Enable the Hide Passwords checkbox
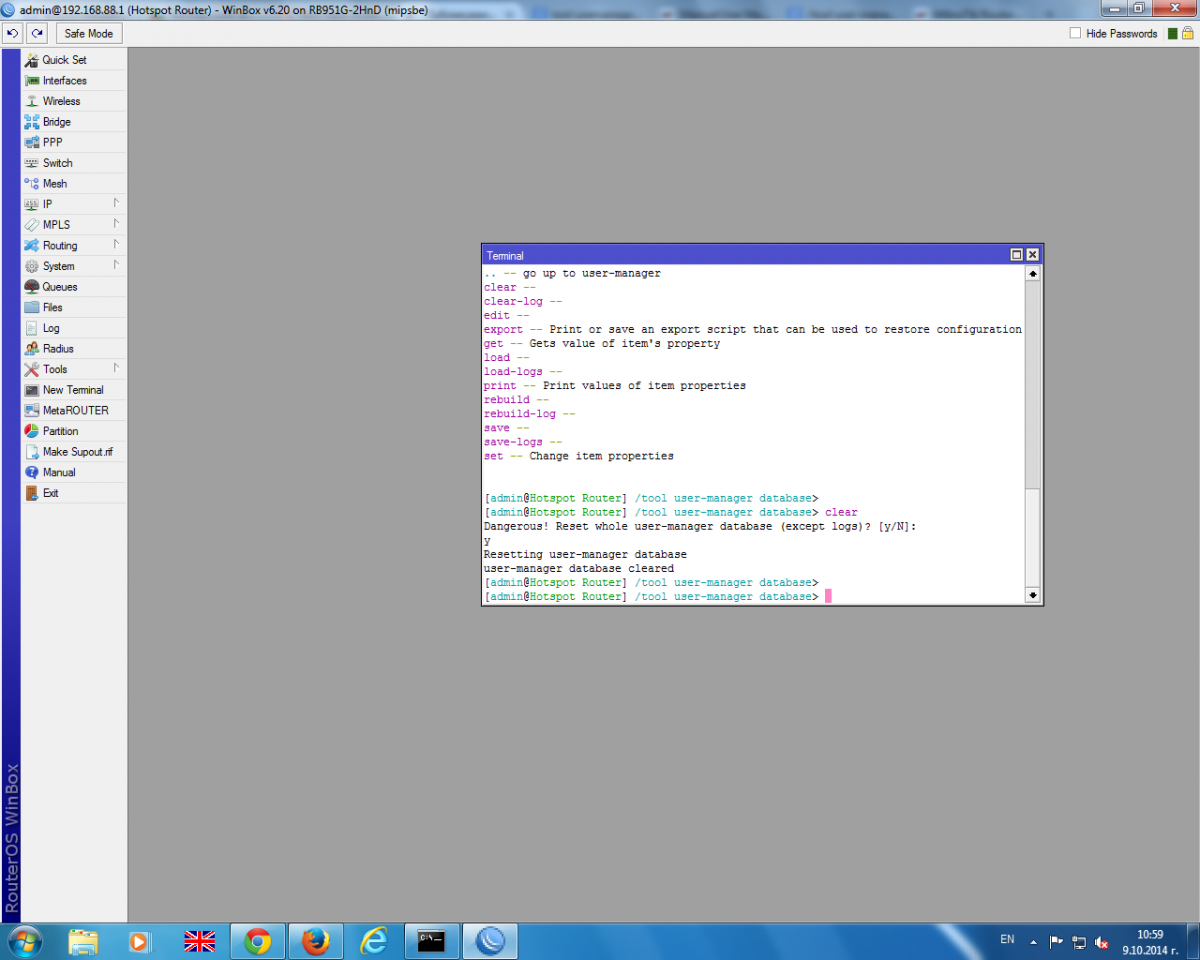Viewport: 1200px width, 960px height. (x=1075, y=33)
